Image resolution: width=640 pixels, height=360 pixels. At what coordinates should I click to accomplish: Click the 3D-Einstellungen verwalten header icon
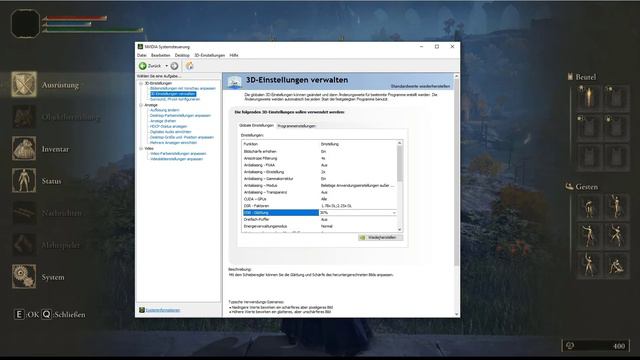pyautogui.click(x=234, y=82)
